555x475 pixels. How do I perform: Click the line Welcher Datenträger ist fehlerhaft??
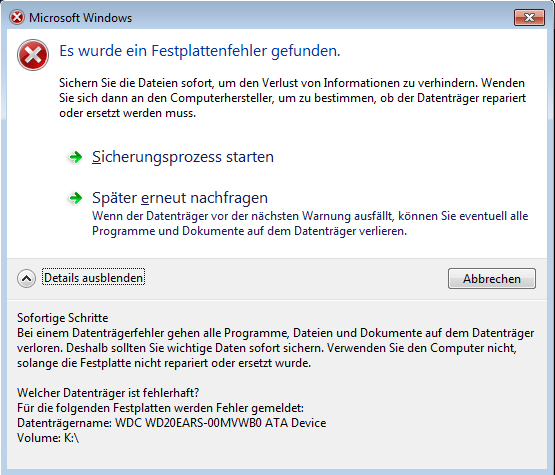108,393
